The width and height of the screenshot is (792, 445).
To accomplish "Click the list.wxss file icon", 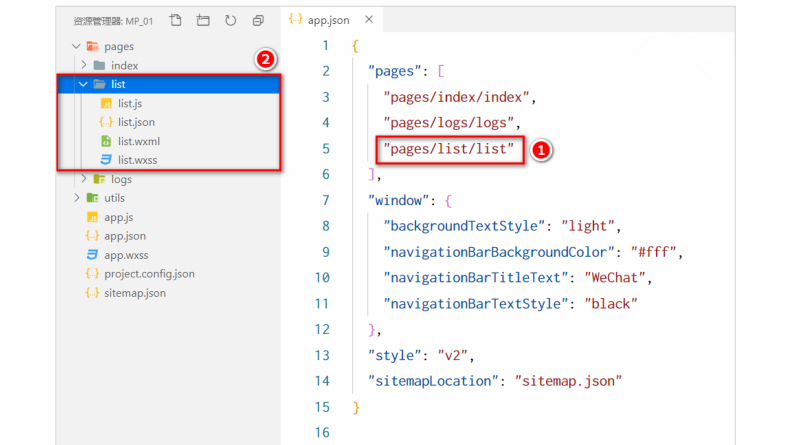I will click(106, 160).
